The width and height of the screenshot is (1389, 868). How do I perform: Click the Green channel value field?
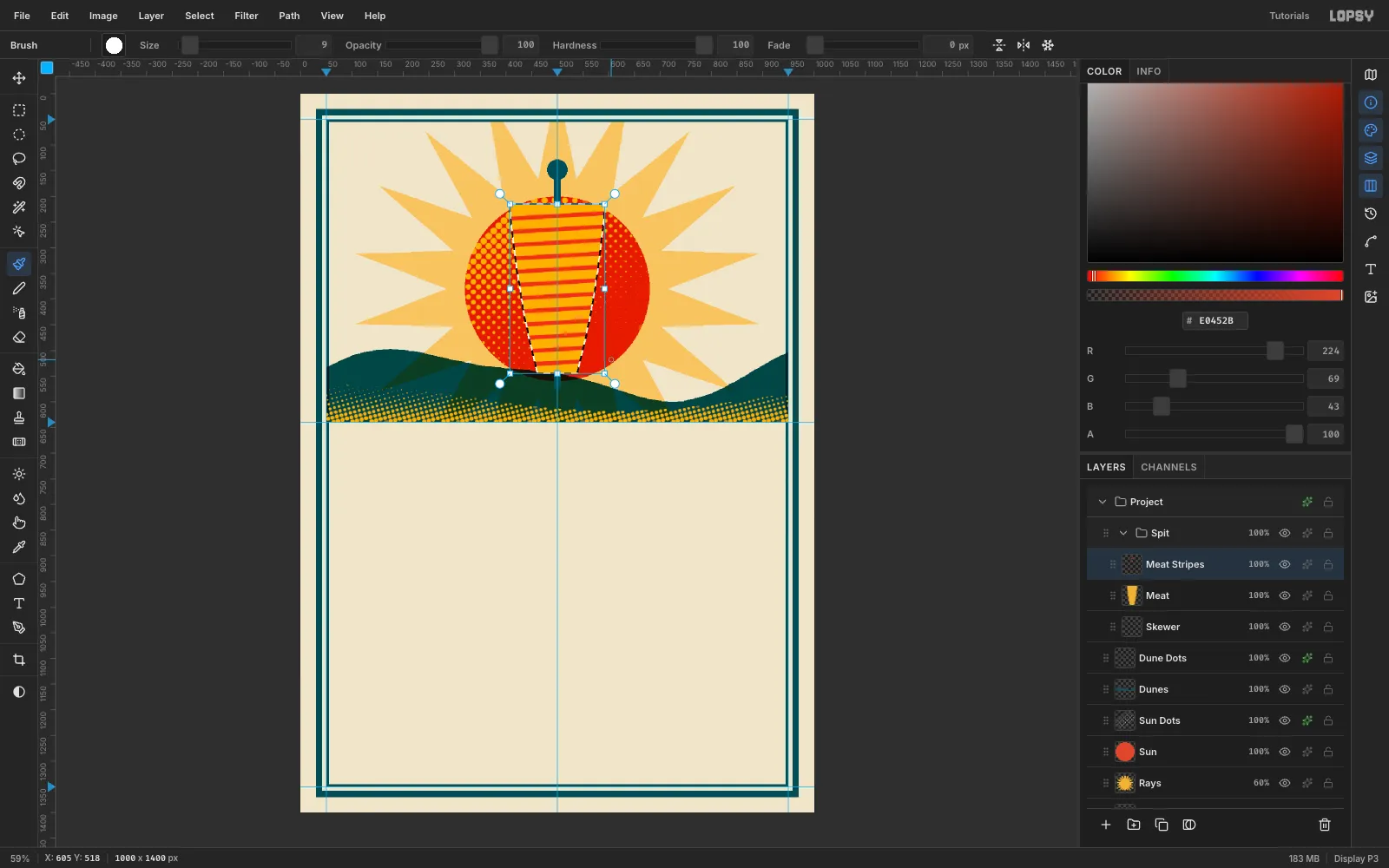point(1325,378)
